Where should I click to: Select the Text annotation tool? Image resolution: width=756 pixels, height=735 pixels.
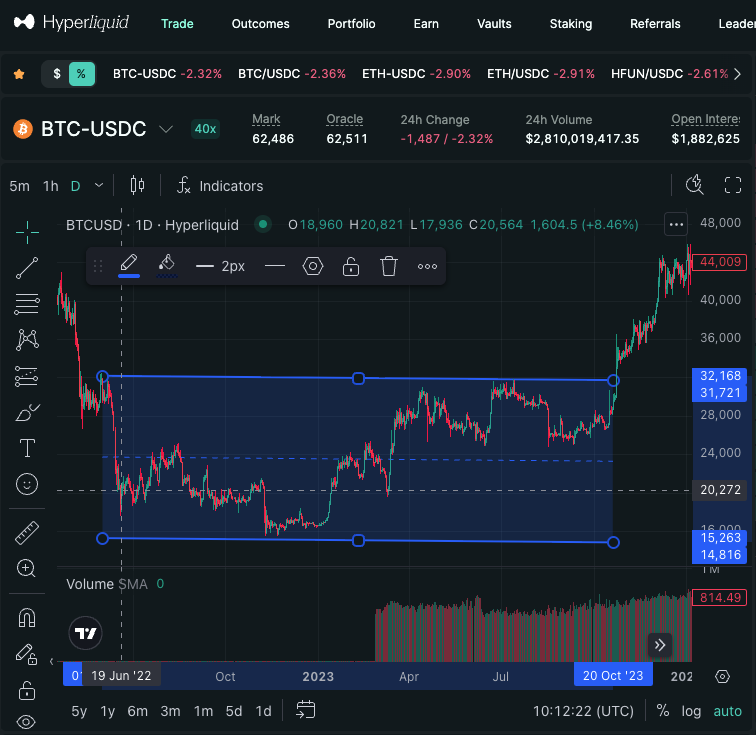coord(27,448)
